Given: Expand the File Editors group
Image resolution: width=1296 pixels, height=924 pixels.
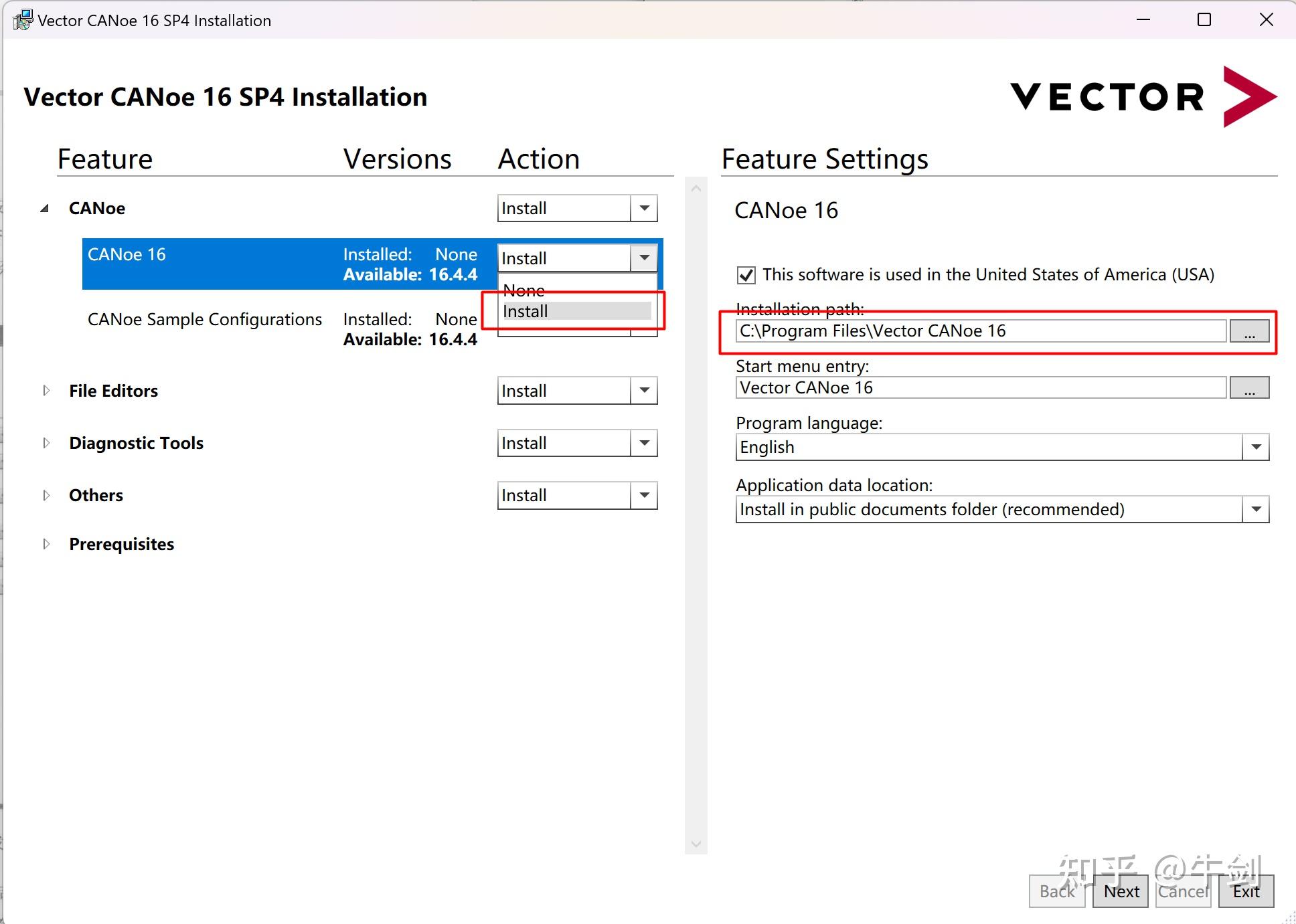Looking at the screenshot, I should tap(46, 391).
